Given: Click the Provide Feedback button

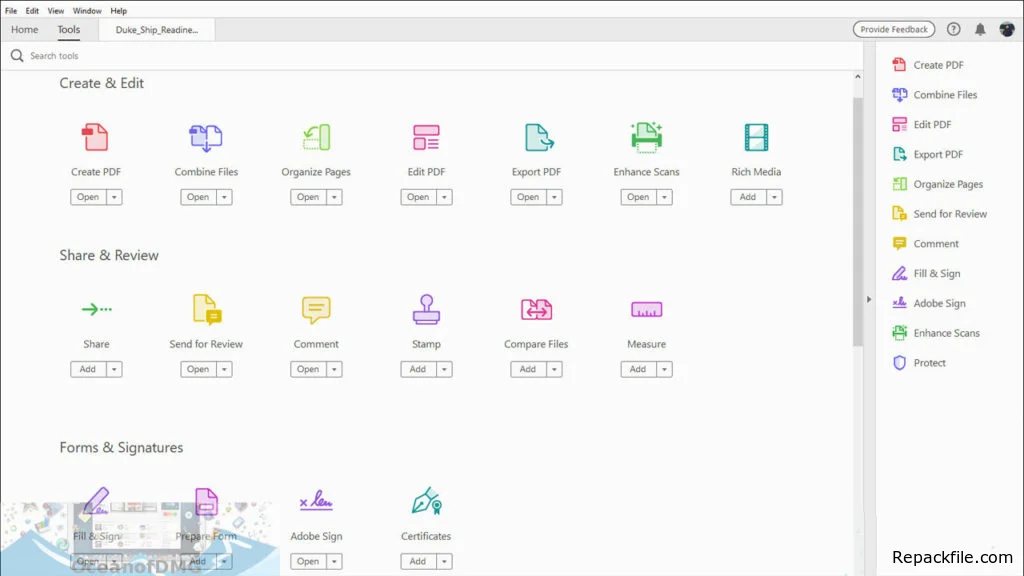Looking at the screenshot, I should coord(894,29).
